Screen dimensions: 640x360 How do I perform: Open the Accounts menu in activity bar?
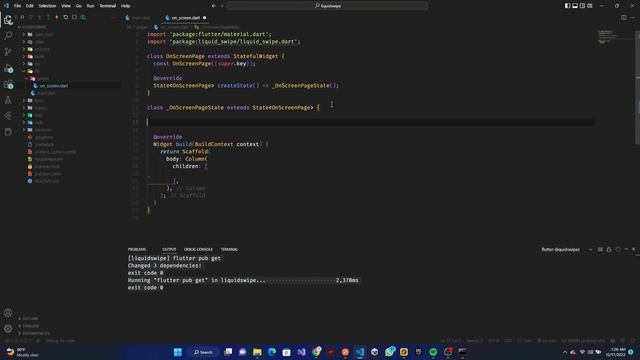pos(8,313)
